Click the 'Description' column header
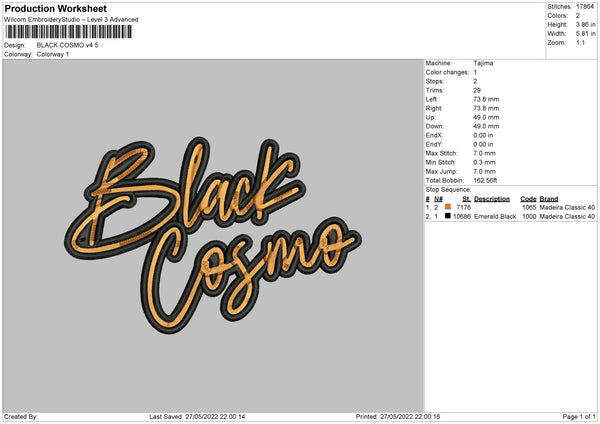Image resolution: width=600 pixels, height=424 pixels. pos(492,199)
